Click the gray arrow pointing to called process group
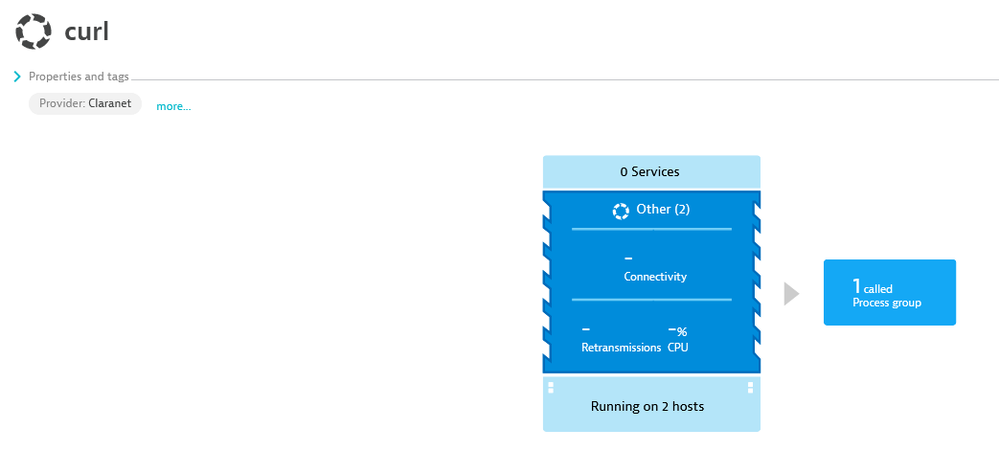The height and width of the screenshot is (449, 999). click(791, 293)
